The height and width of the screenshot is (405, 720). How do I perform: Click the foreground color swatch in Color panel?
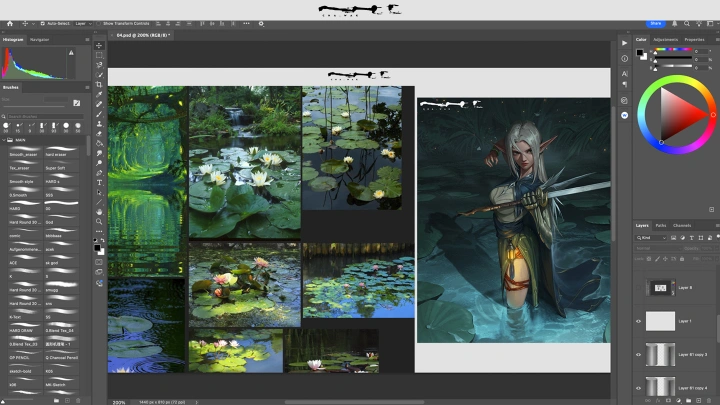640,53
